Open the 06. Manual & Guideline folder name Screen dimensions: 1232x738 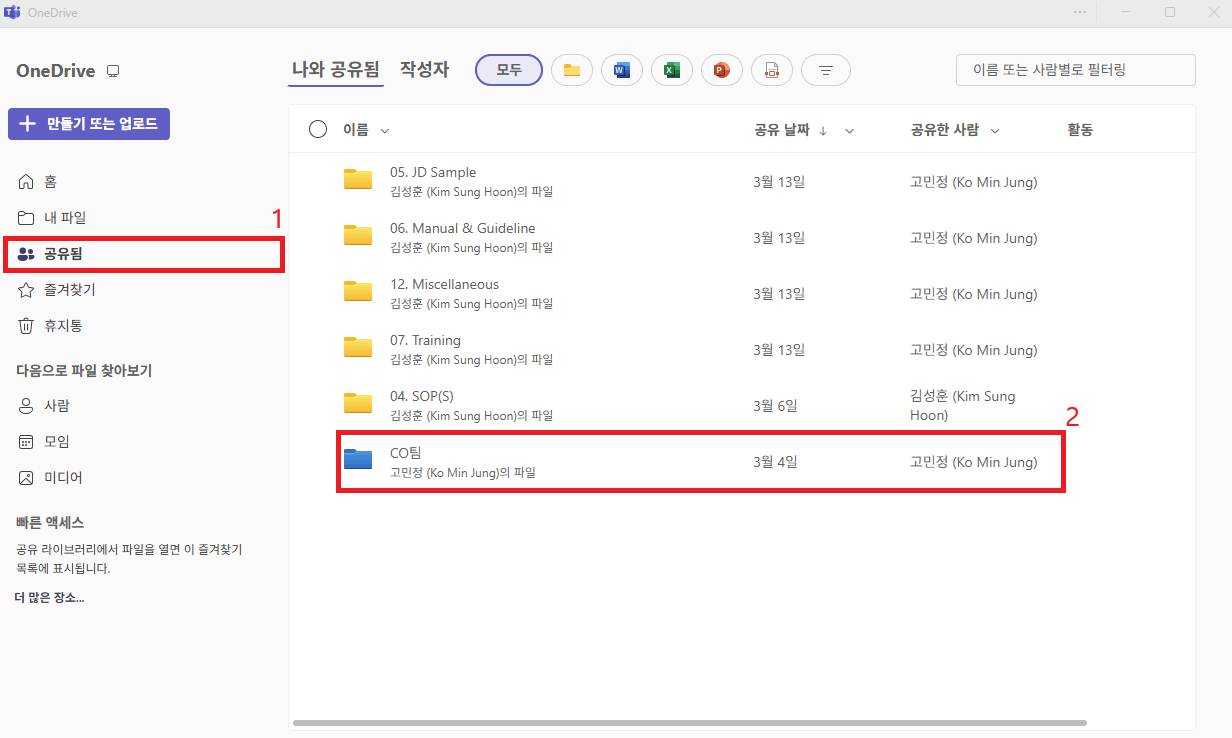[463, 228]
